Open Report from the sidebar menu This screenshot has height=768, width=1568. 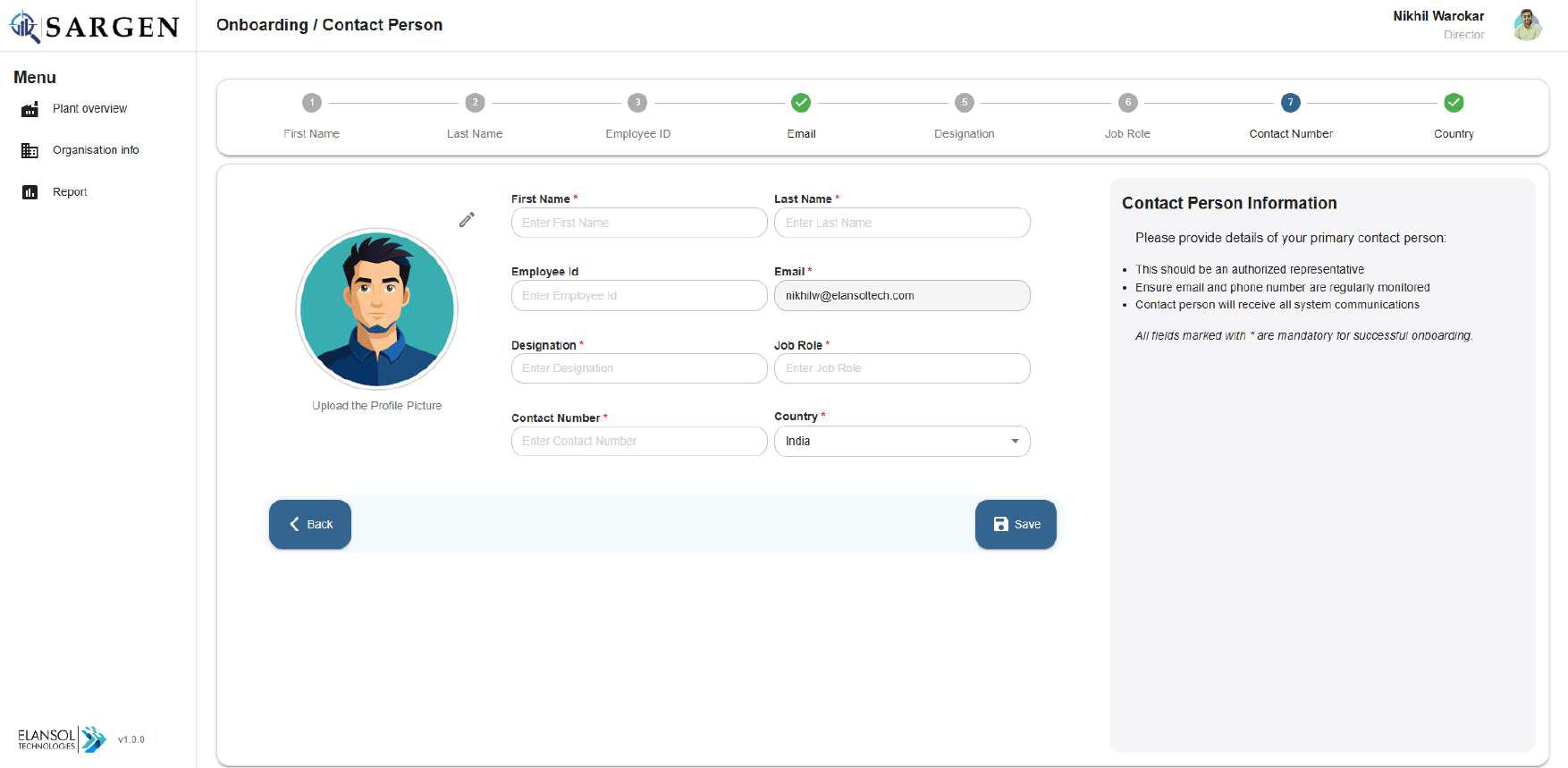click(70, 192)
